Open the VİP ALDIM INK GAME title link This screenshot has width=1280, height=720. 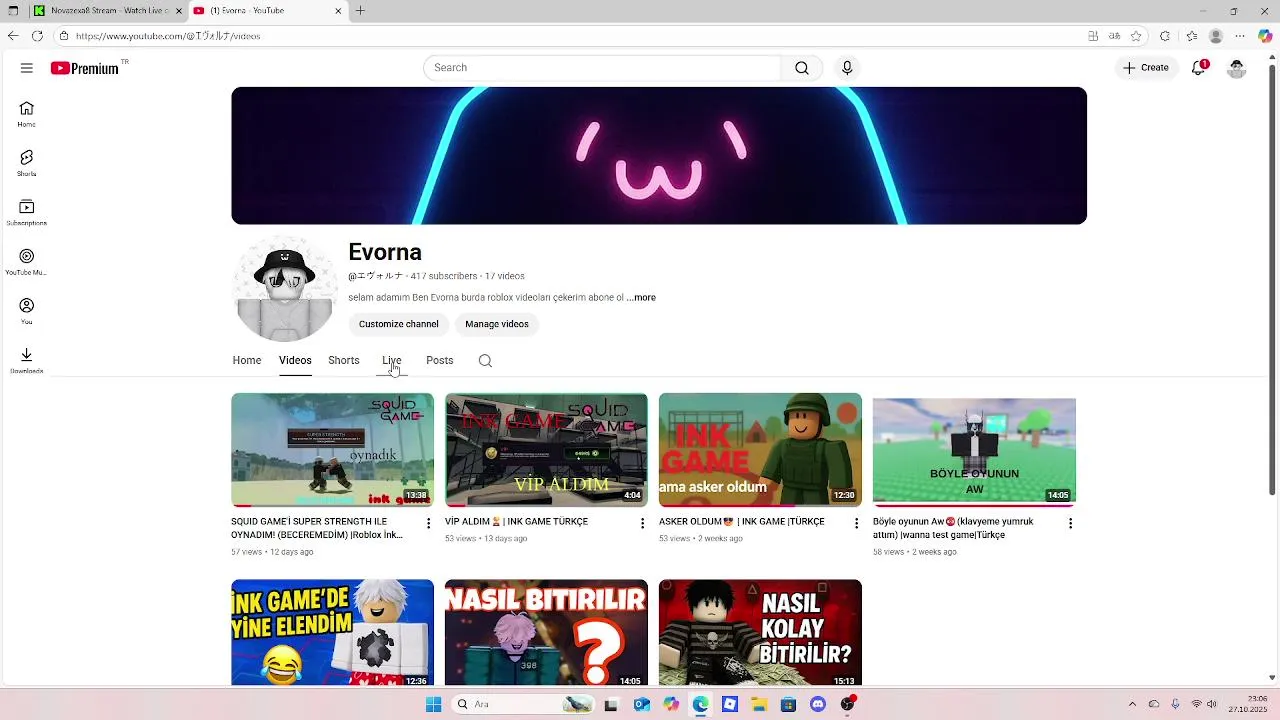(x=516, y=522)
